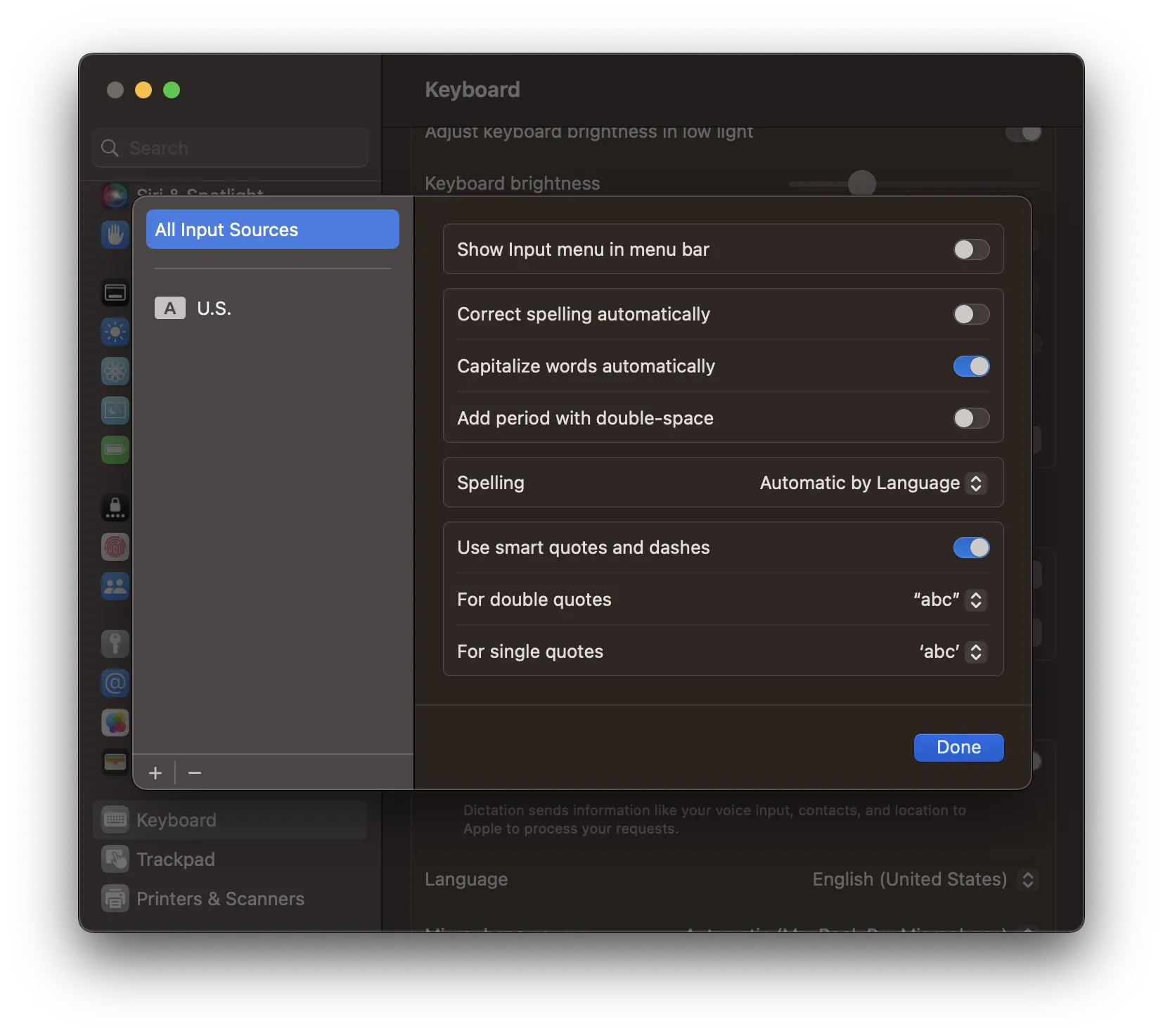Add a new input source with plus button
1163x1036 pixels.
(x=155, y=773)
